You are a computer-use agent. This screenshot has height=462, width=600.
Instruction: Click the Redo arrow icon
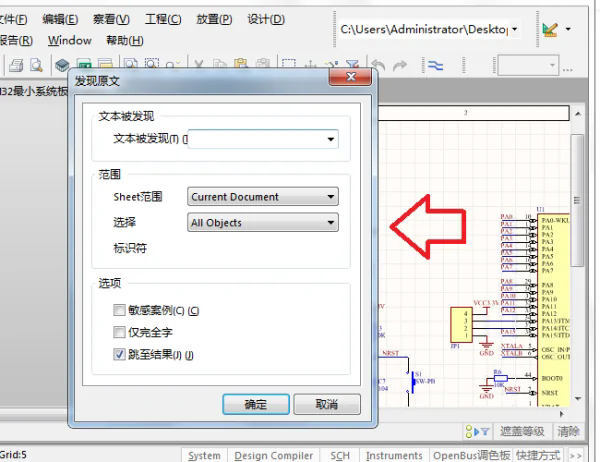(400, 65)
